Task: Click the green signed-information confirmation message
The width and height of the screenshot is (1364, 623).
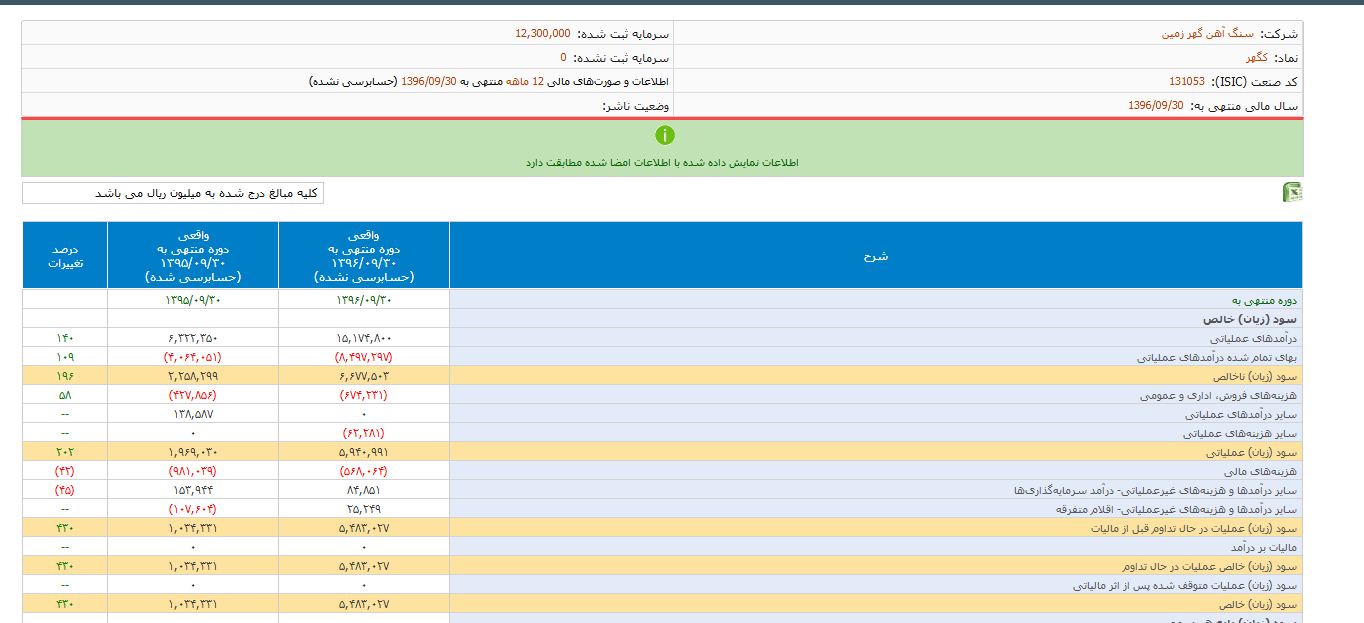Action: pyautogui.click(x=662, y=162)
